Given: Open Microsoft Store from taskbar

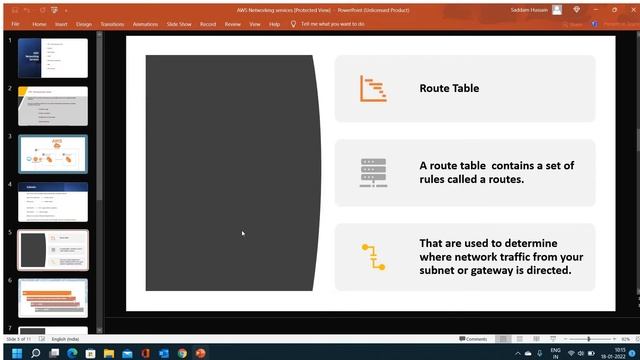Looking at the screenshot, I should coord(90,353).
